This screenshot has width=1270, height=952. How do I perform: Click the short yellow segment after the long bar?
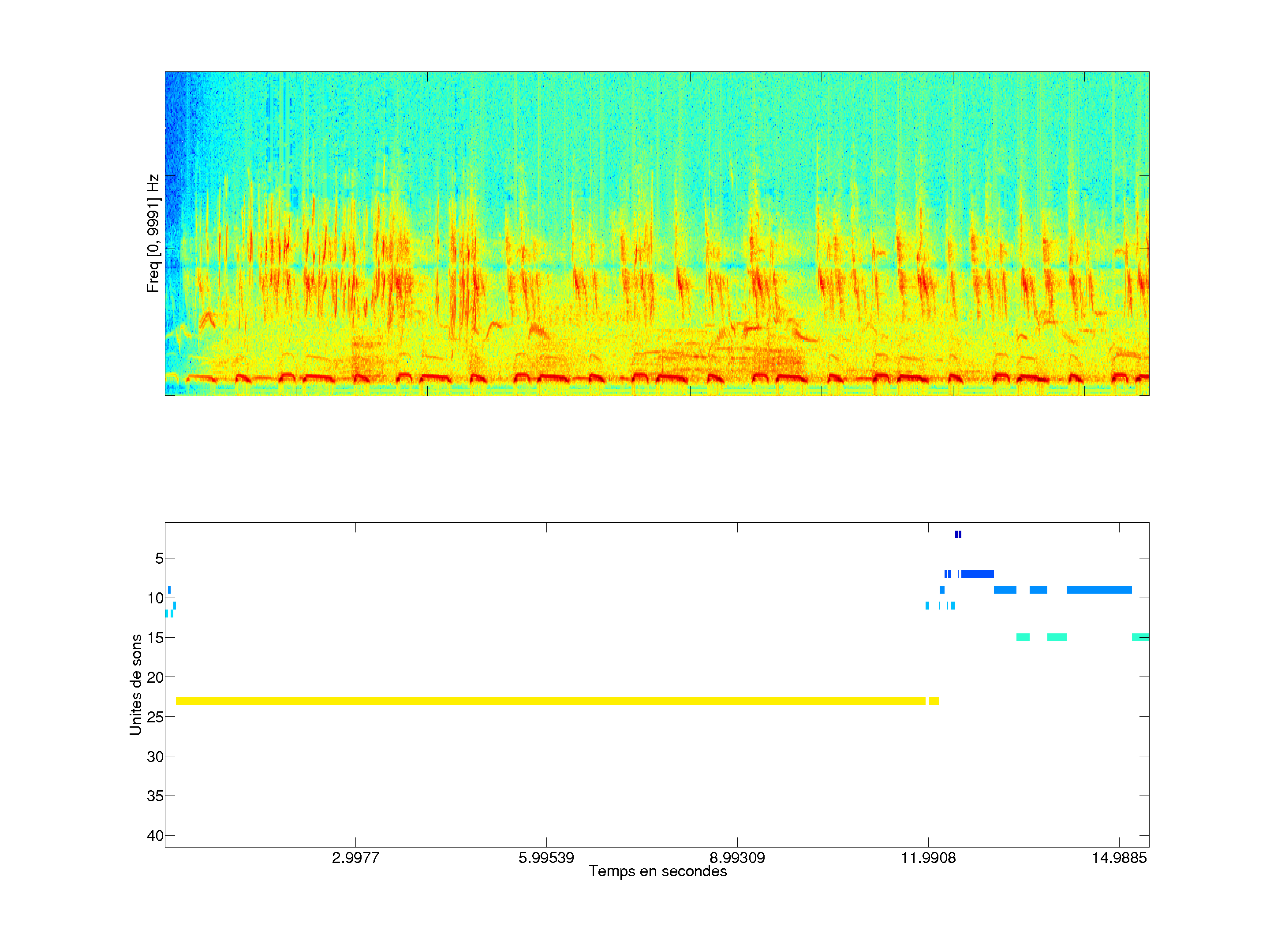[934, 701]
